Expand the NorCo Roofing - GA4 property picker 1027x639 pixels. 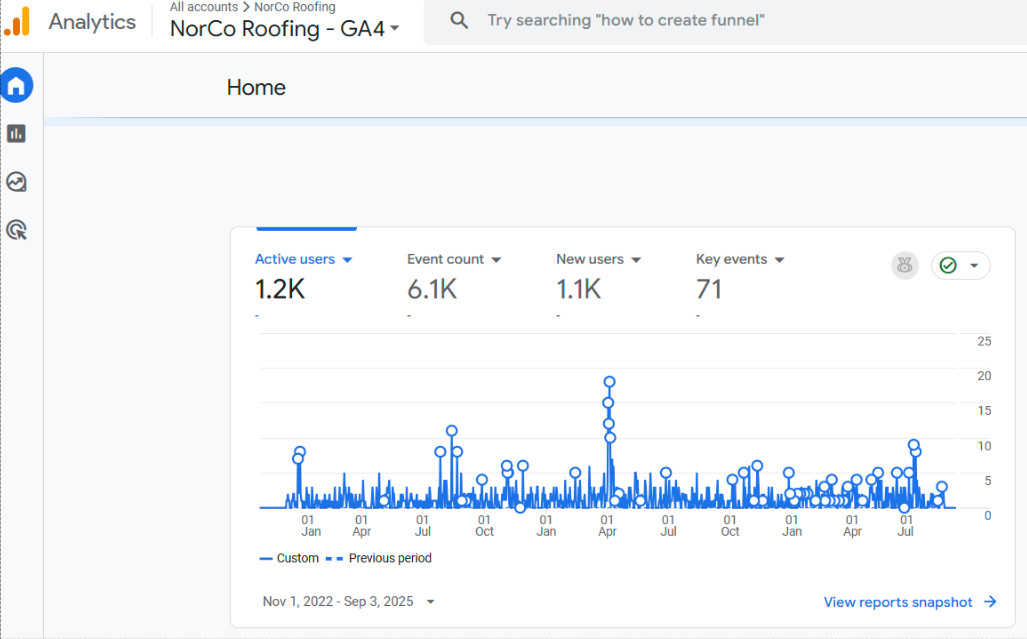tap(285, 29)
